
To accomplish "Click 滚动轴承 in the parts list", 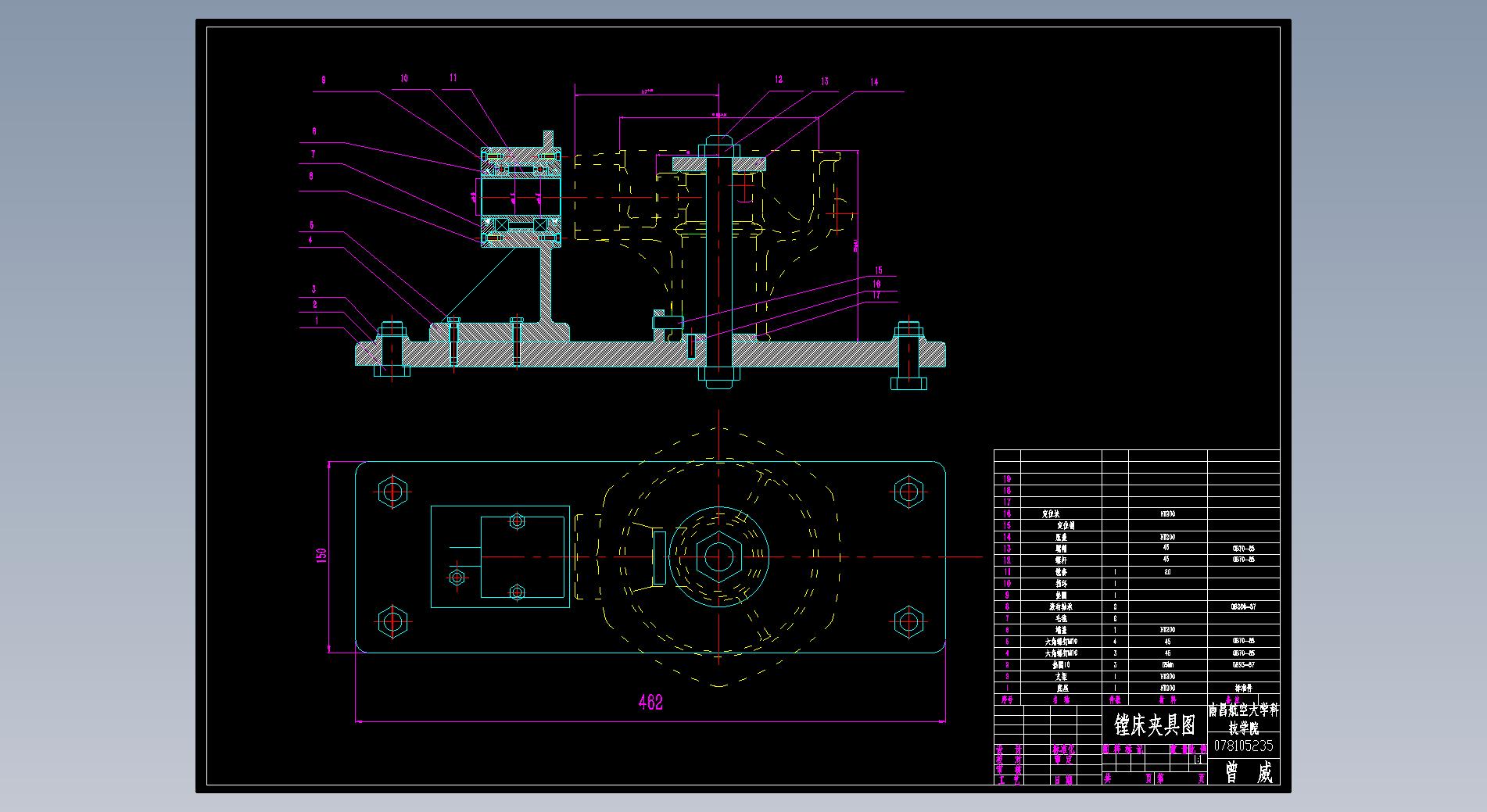I will (1061, 606).
